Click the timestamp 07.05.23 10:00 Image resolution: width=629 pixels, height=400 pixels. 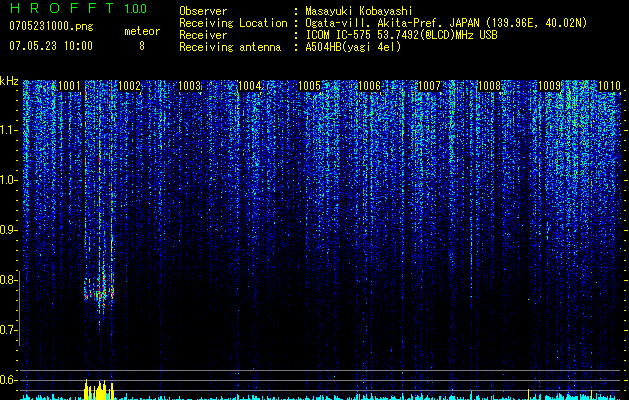pos(51,45)
